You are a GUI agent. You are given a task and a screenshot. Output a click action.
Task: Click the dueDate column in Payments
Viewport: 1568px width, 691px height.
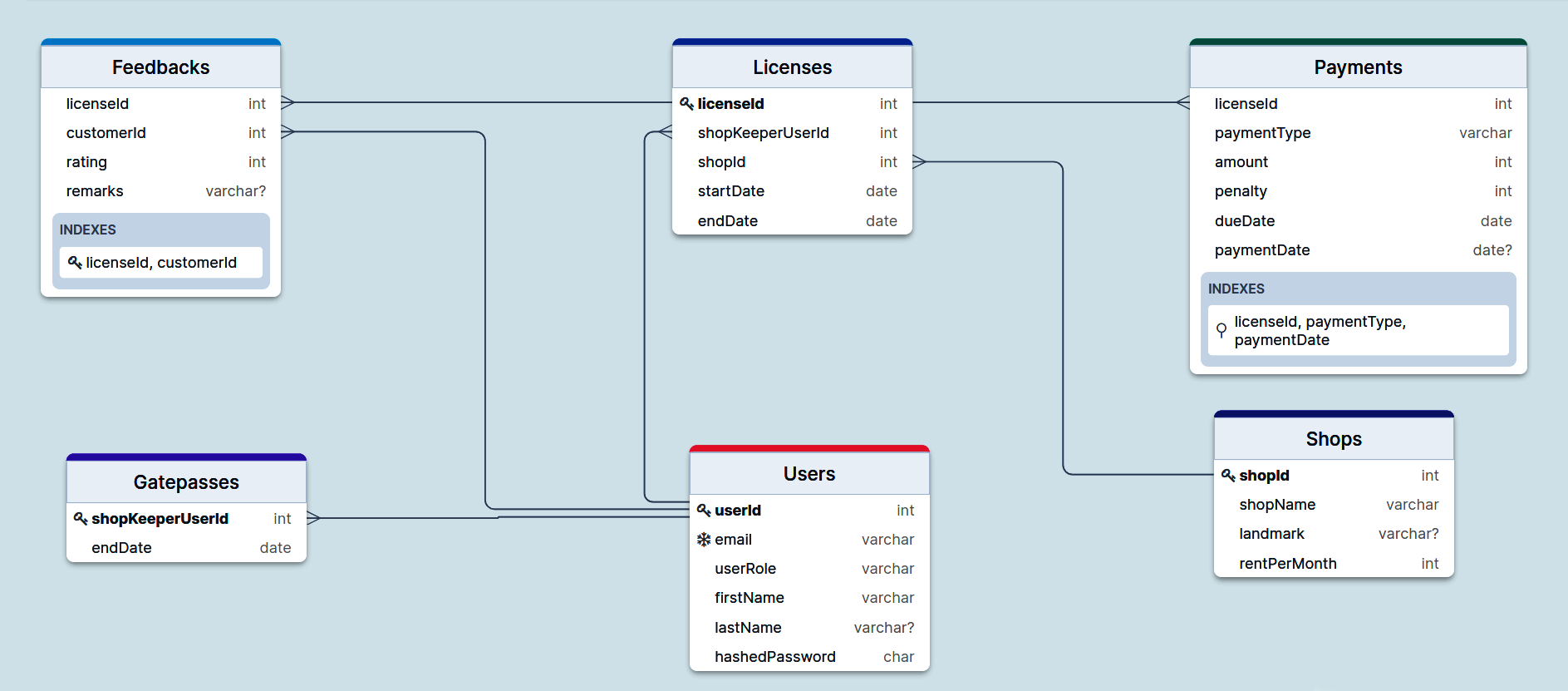(1359, 221)
